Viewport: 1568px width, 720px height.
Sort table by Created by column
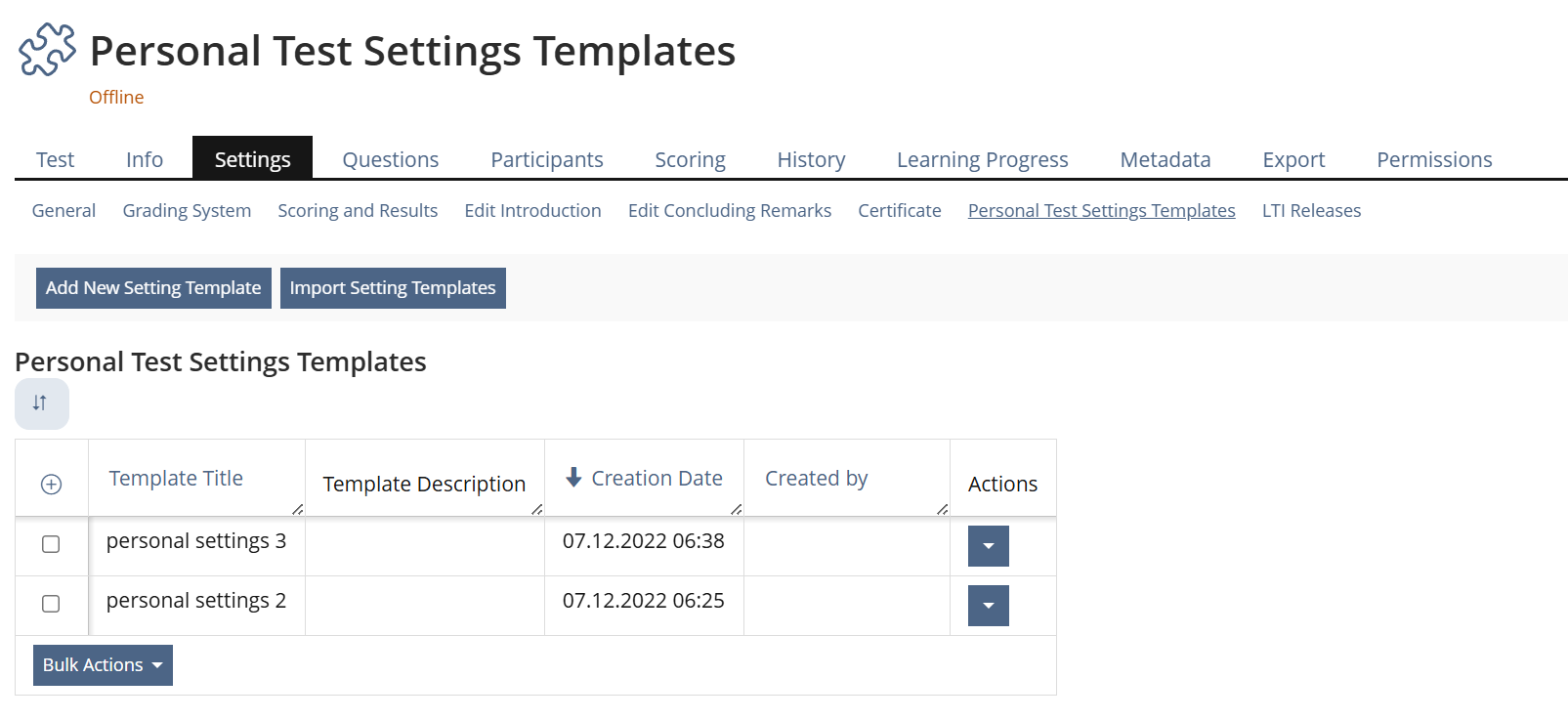click(816, 479)
